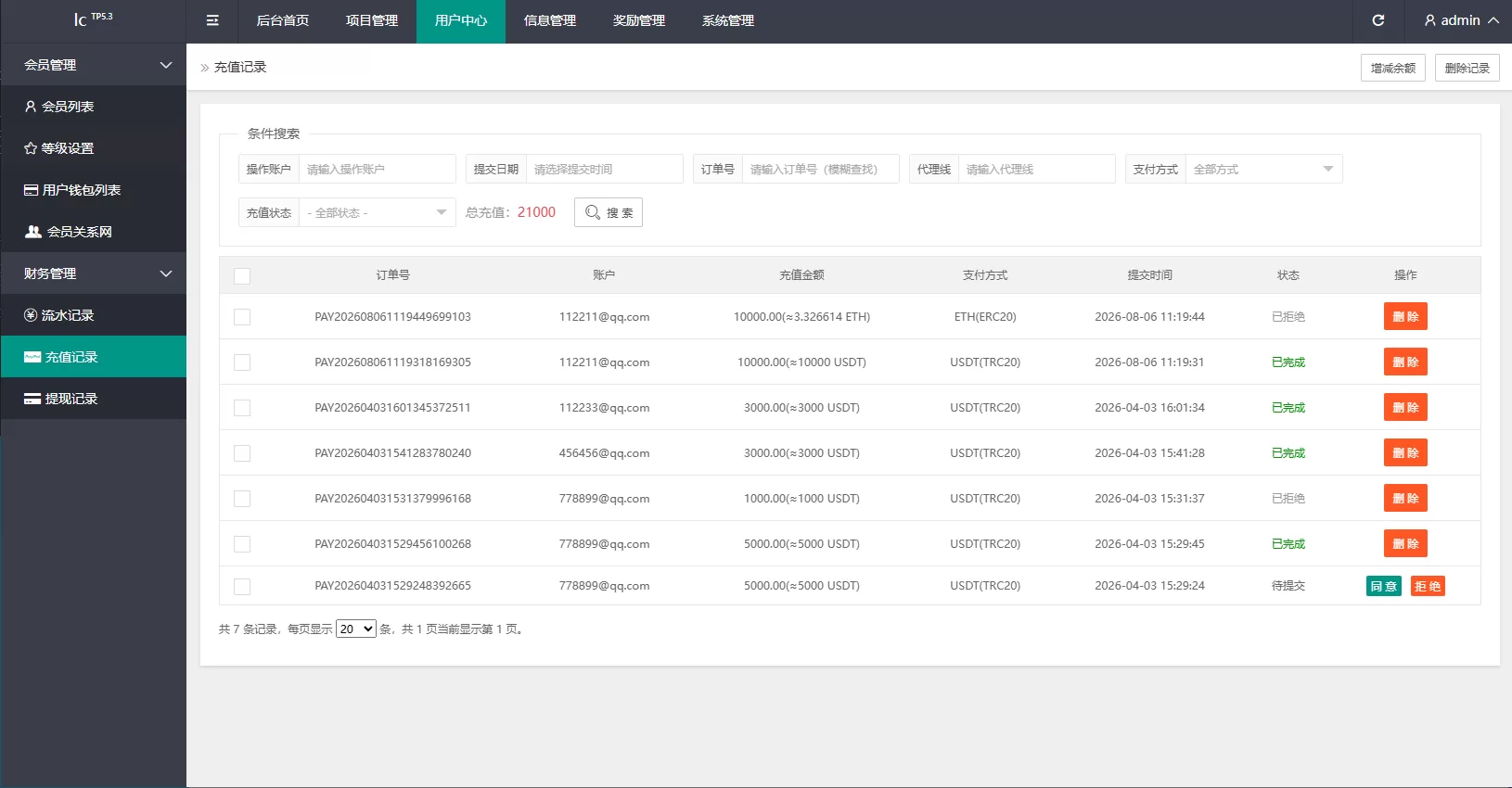Click the 提交日期 date input
Image resolution: width=1512 pixels, height=788 pixels.
604,169
